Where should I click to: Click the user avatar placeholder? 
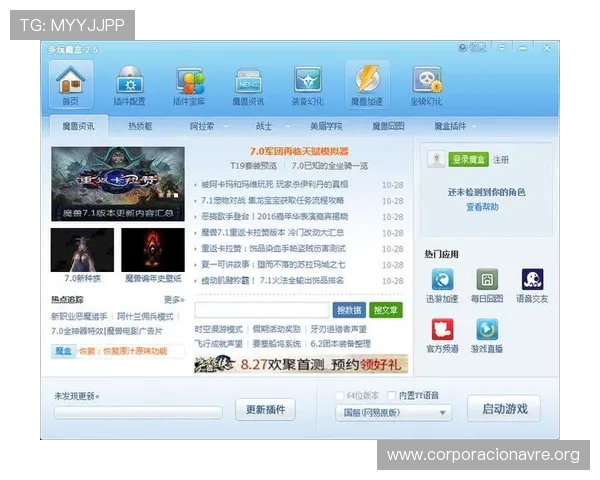click(x=436, y=159)
